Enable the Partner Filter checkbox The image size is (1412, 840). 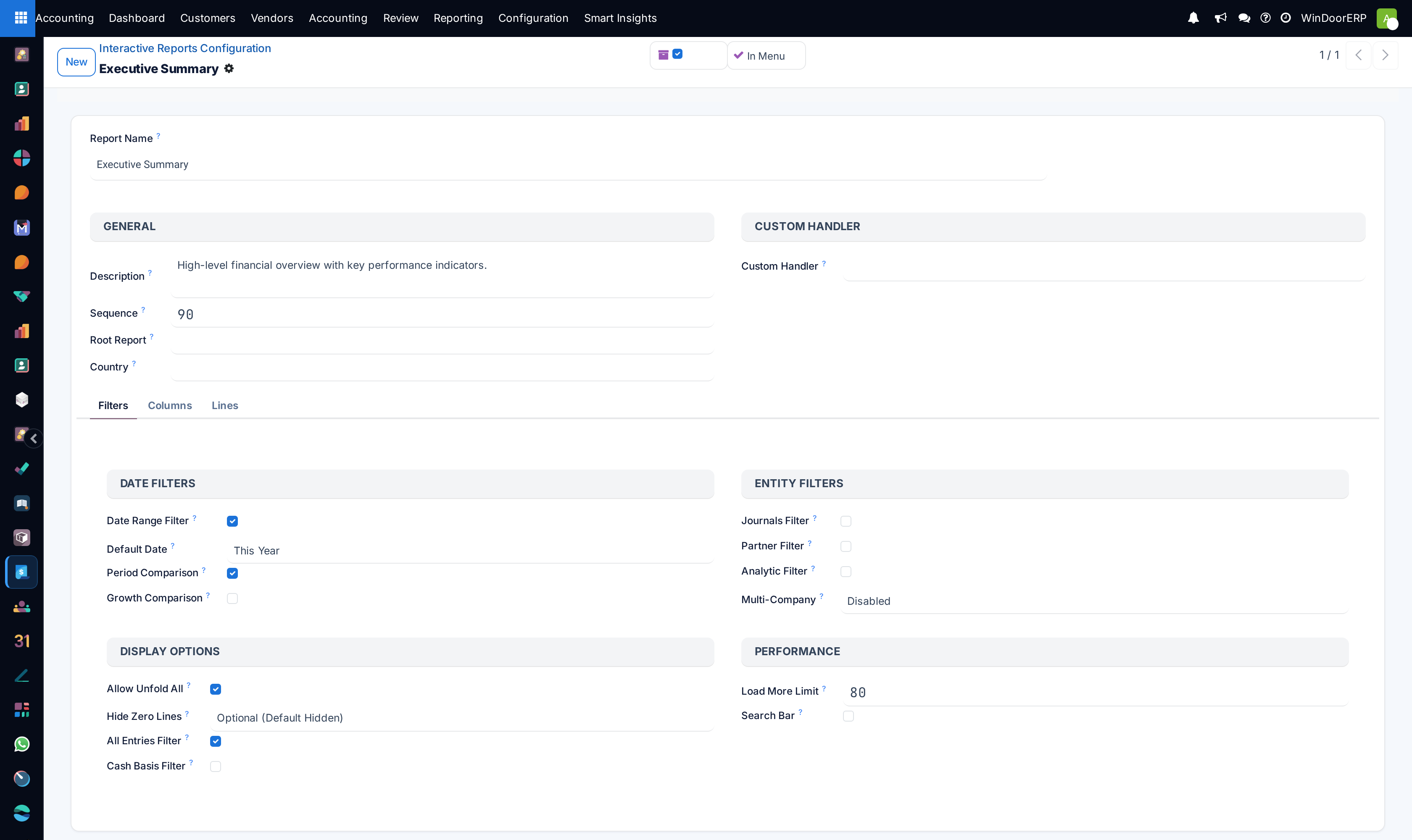[846, 547]
